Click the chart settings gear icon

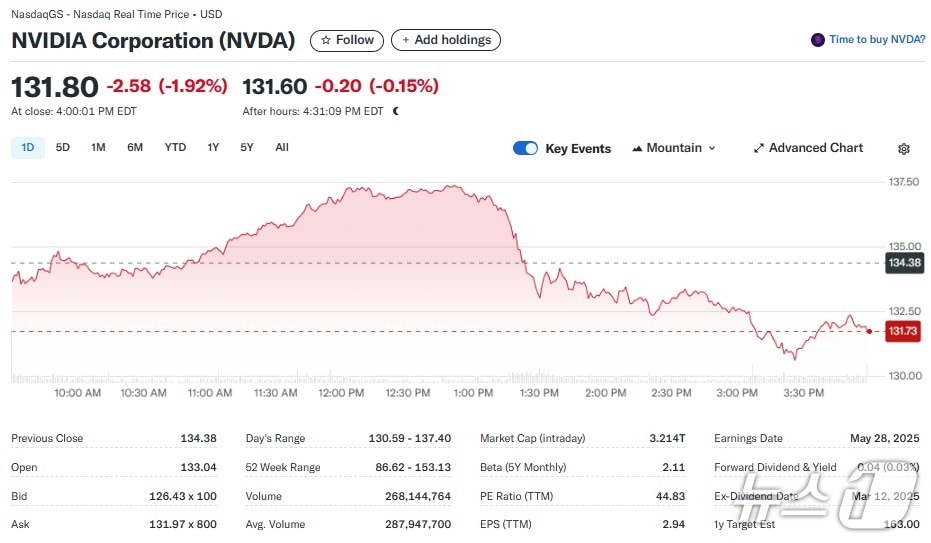[x=904, y=149]
